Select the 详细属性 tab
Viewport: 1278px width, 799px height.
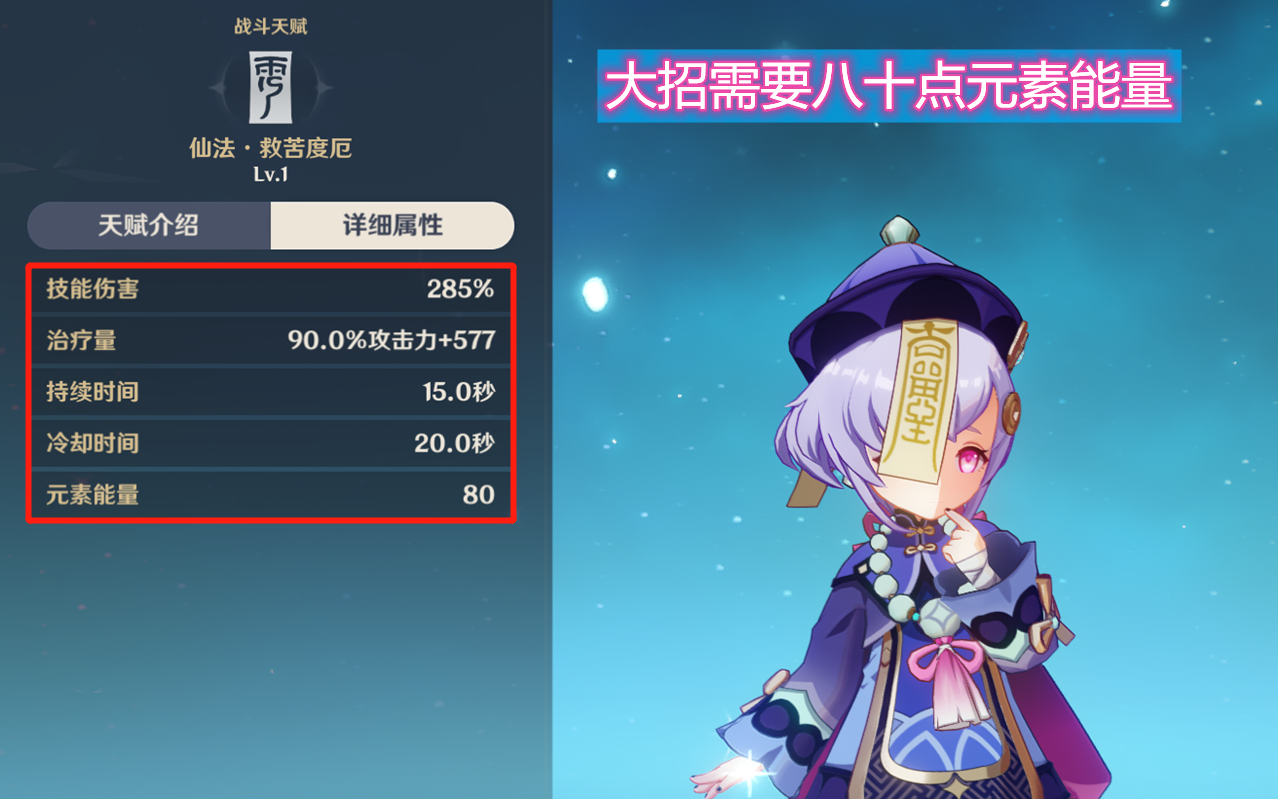pos(392,225)
